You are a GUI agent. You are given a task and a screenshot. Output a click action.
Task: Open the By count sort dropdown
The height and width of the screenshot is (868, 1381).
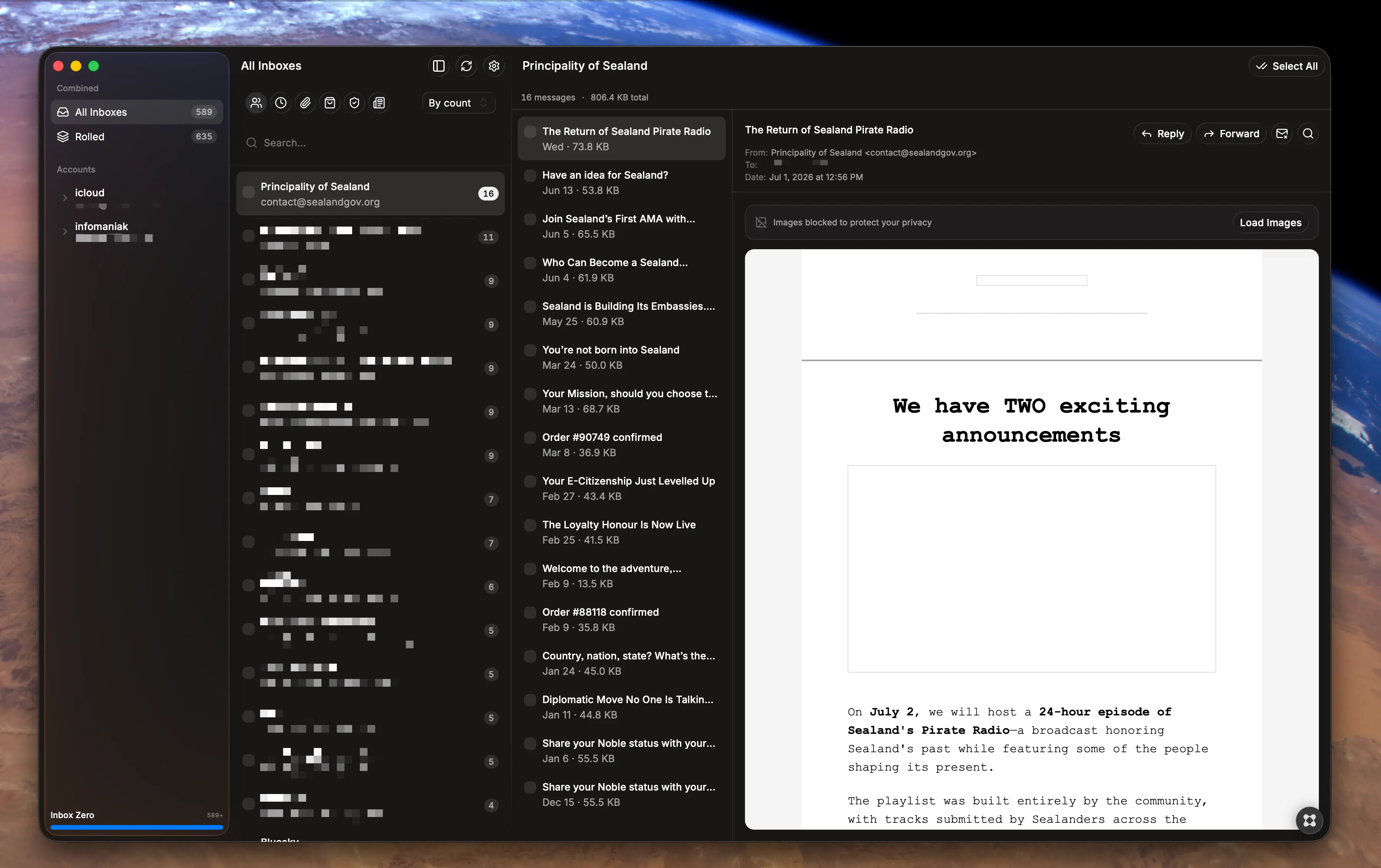pyautogui.click(x=458, y=103)
